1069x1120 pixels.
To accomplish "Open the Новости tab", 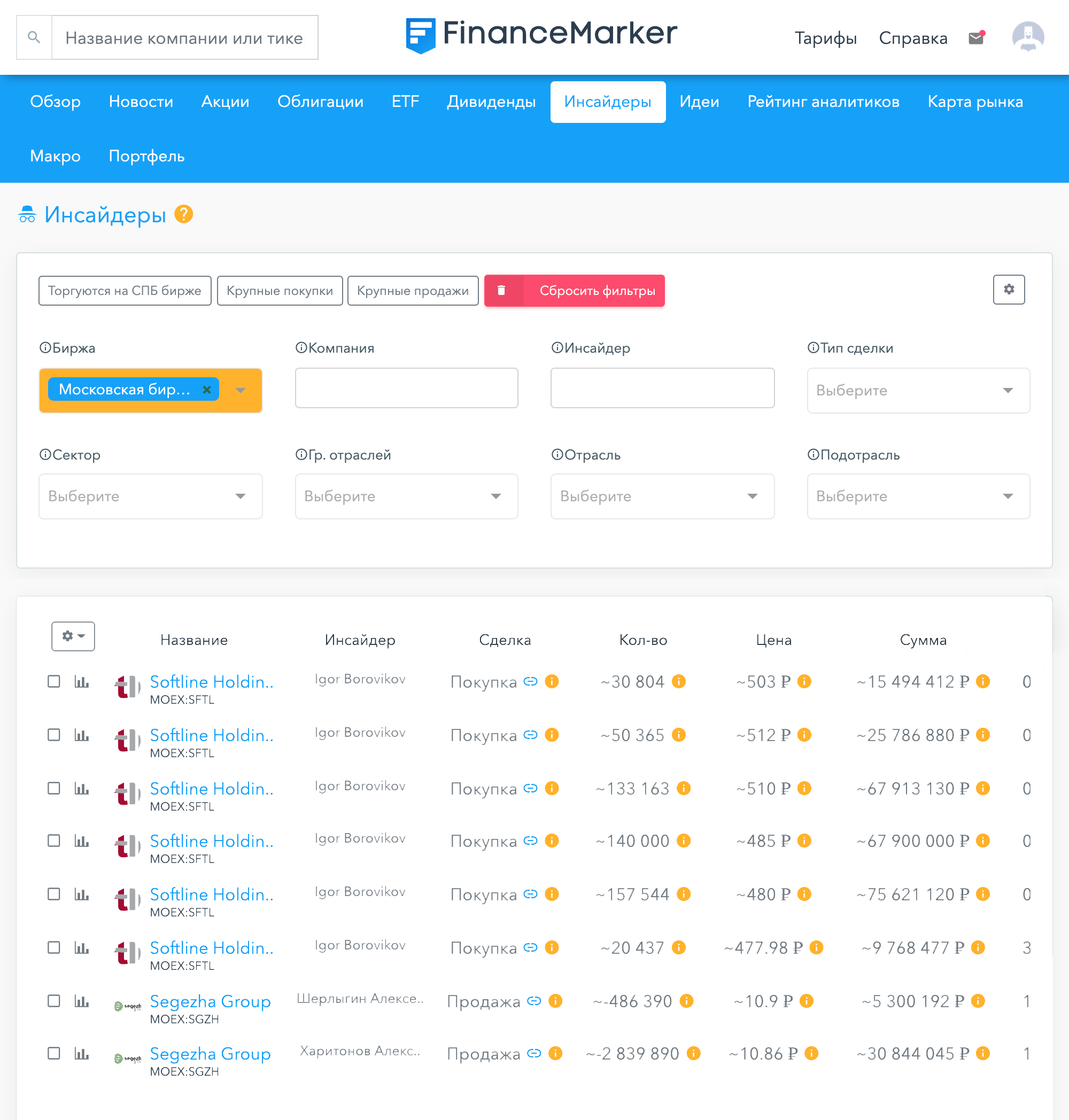I will pos(141,102).
